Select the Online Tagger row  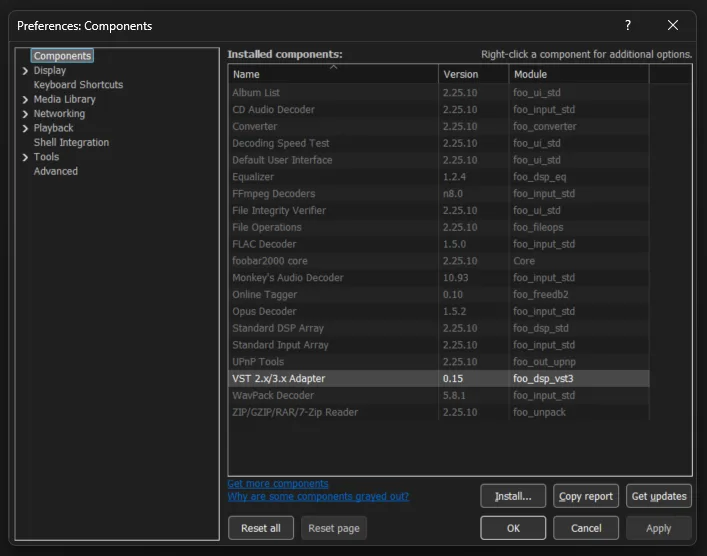(439, 294)
